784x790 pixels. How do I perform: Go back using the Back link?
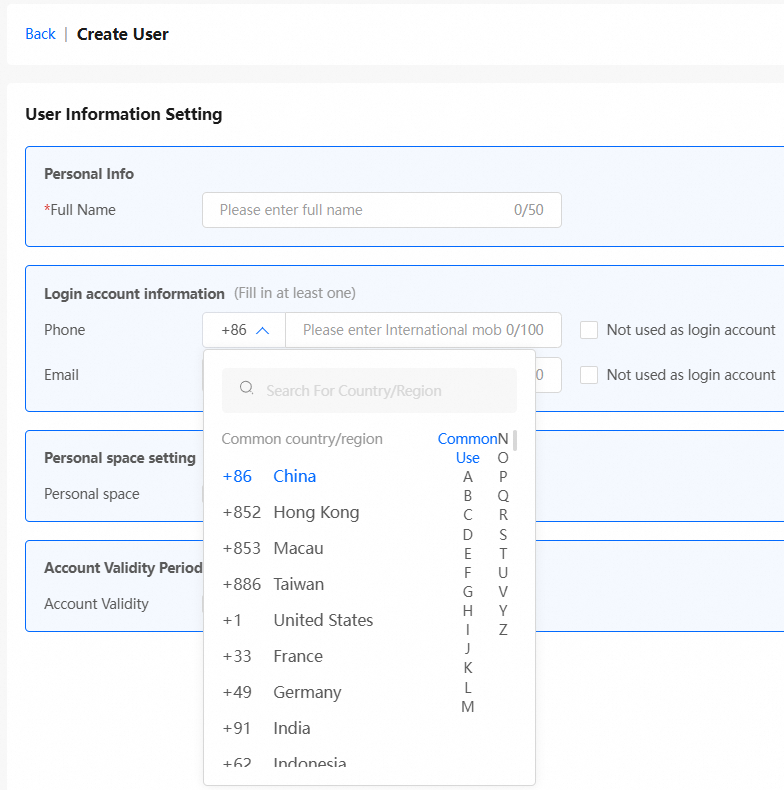[x=40, y=34]
